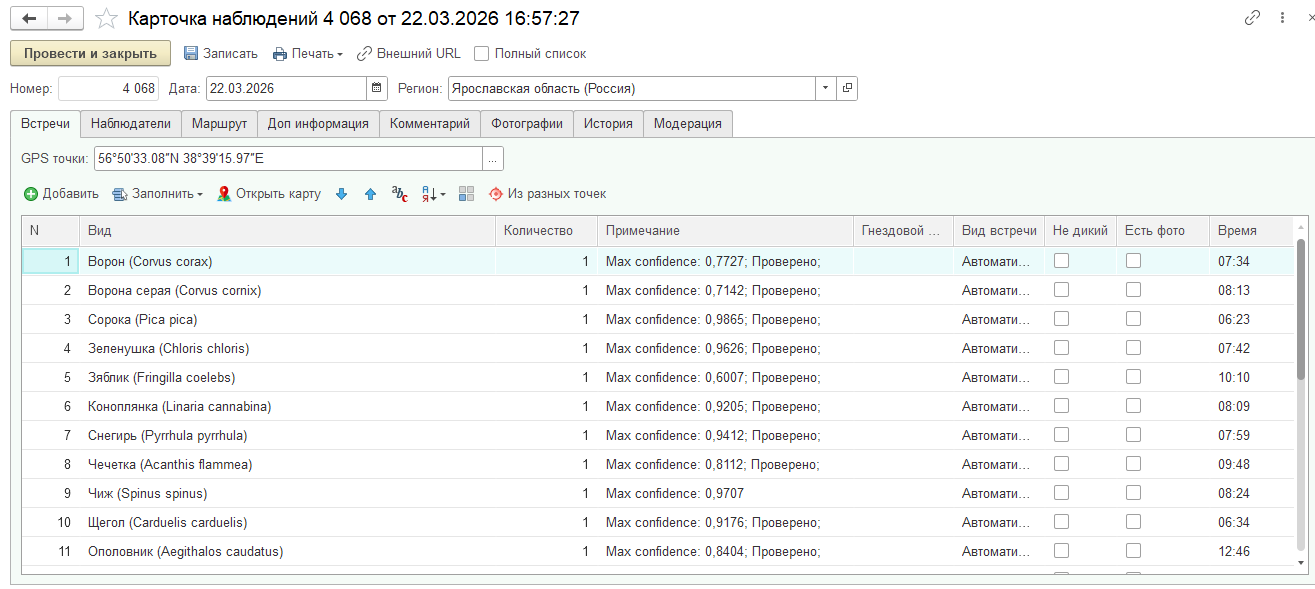The image size is (1315, 589).
Task: Move row up with blue arrow
Action: click(370, 194)
